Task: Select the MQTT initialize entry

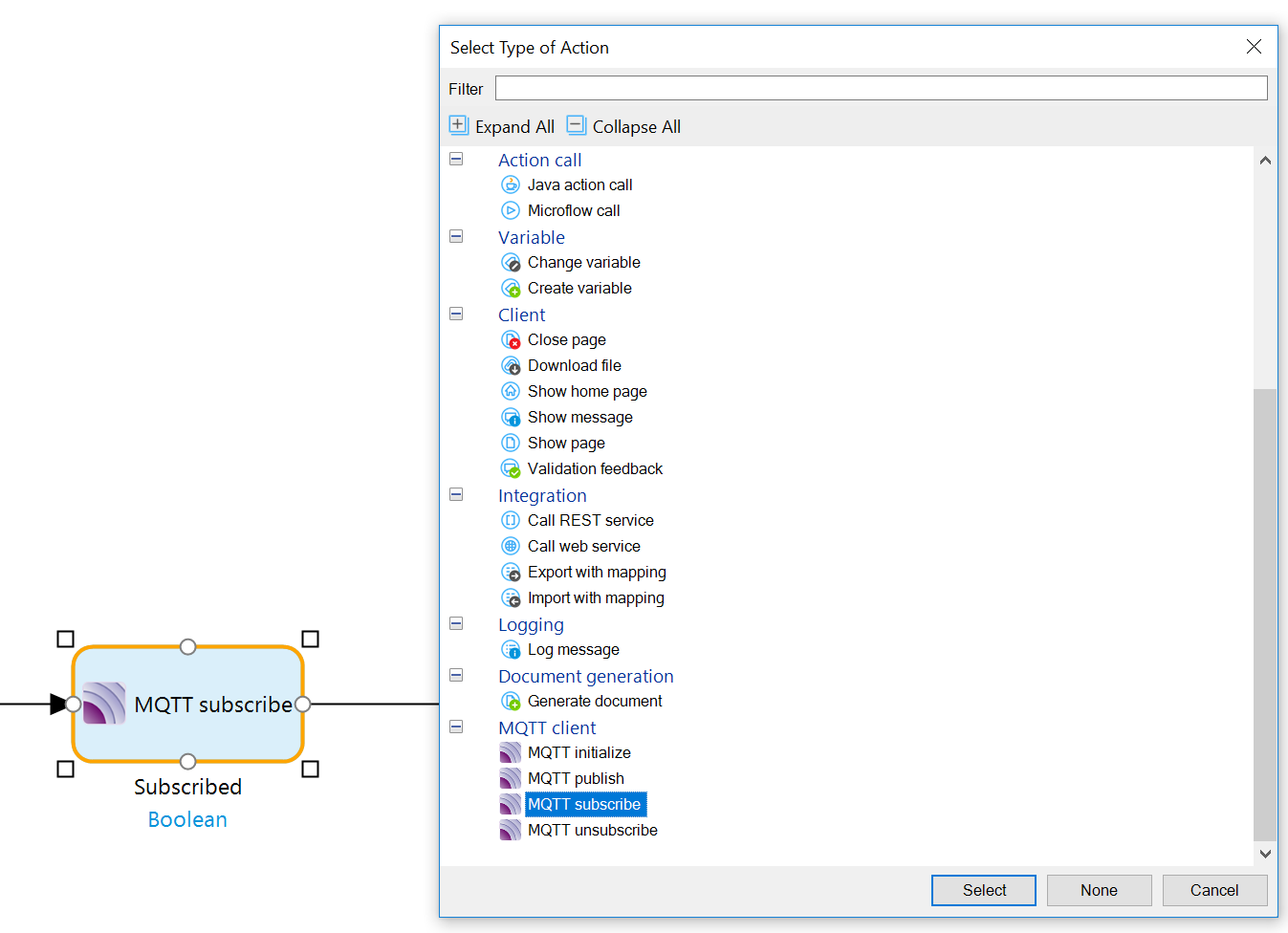Action: pyautogui.click(x=579, y=752)
